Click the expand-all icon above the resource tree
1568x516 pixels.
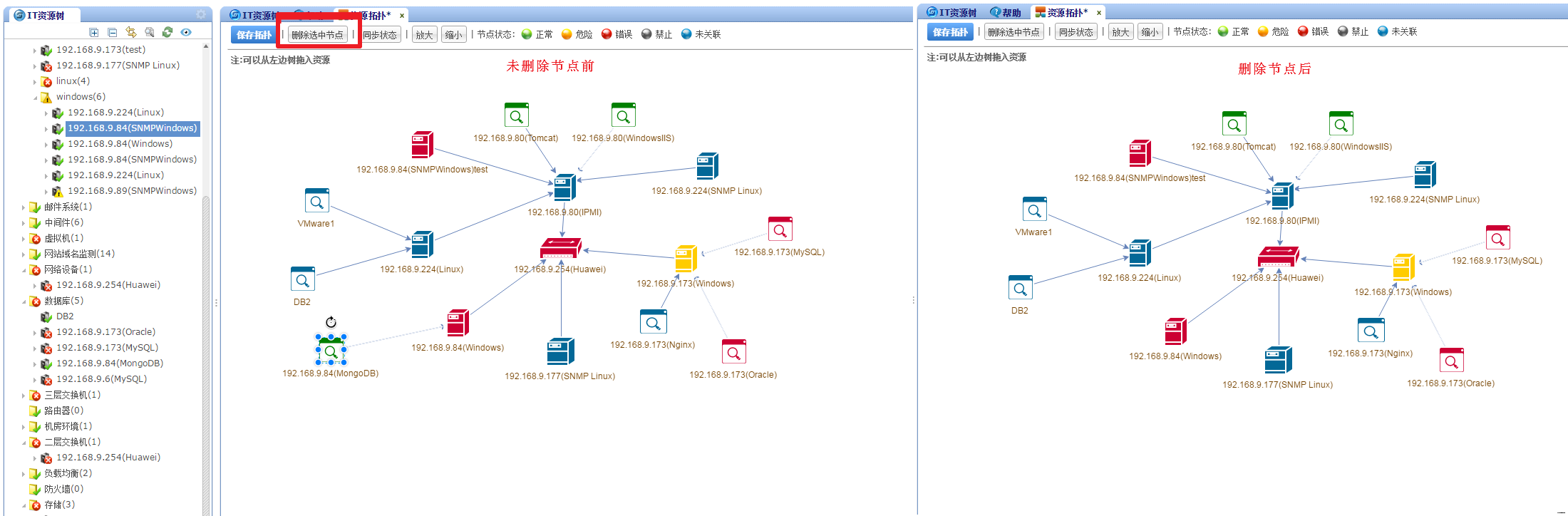tap(94, 32)
